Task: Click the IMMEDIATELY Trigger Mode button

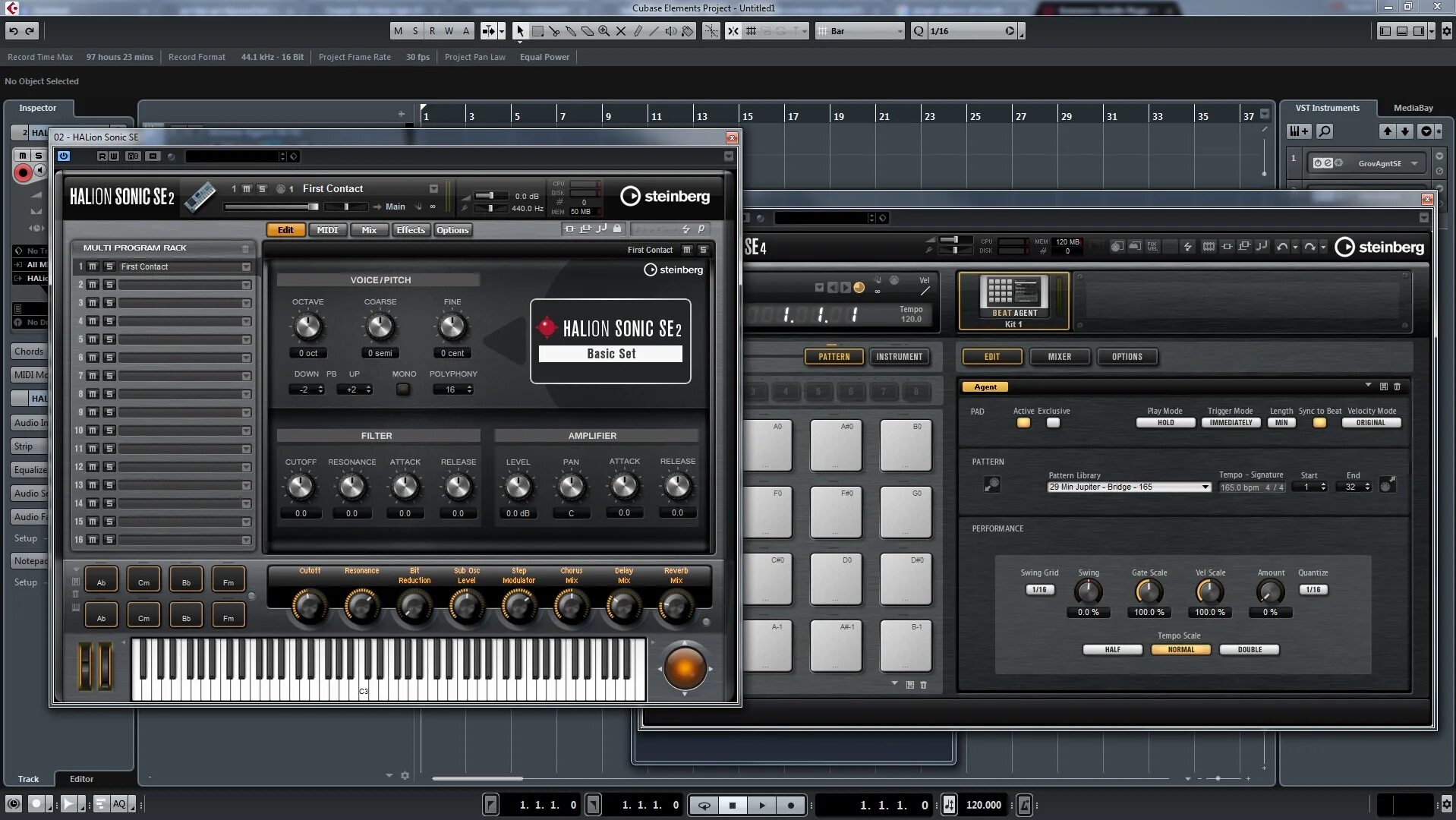Action: [x=1231, y=423]
